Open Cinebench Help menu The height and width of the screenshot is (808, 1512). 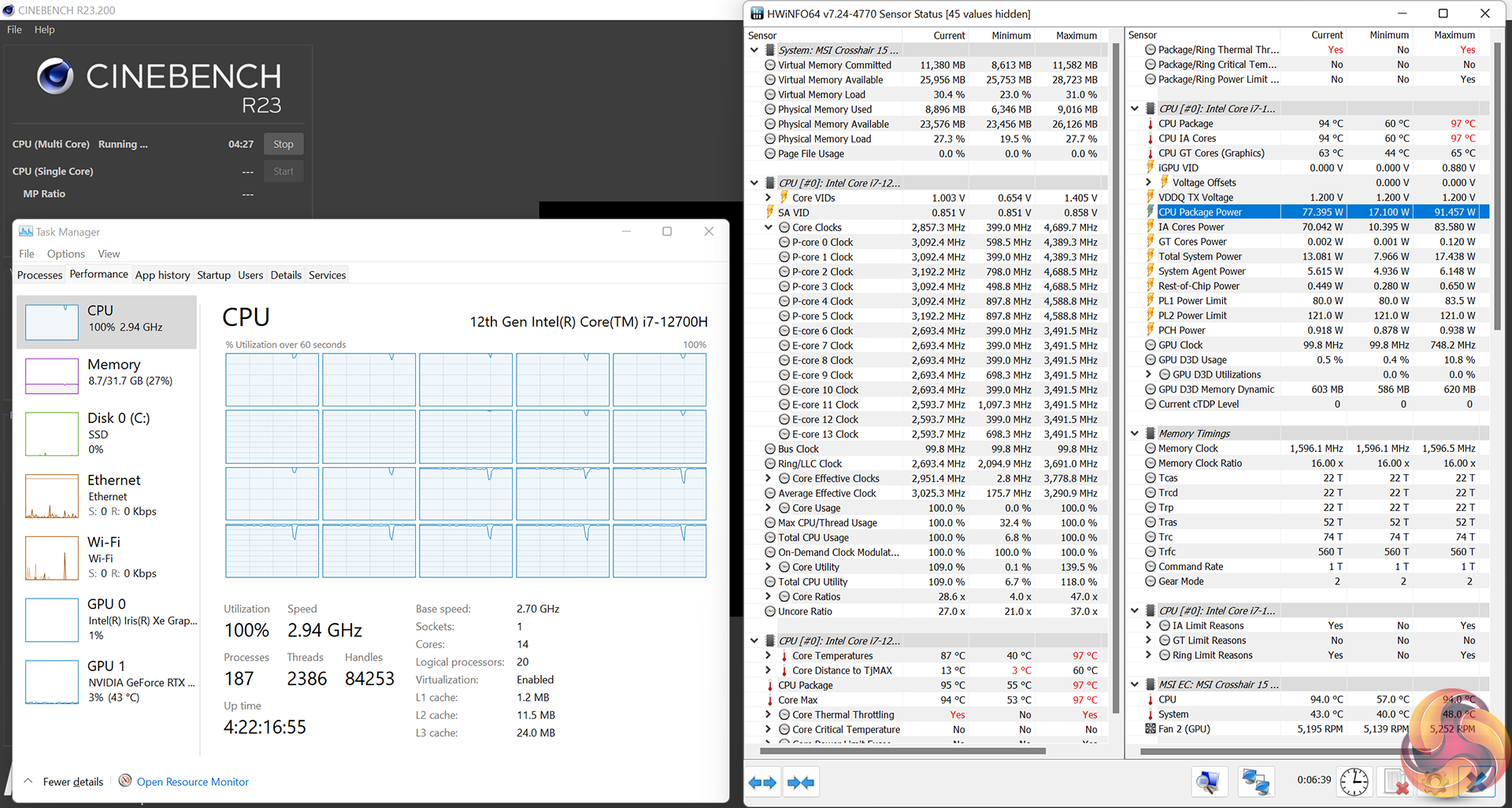point(44,29)
